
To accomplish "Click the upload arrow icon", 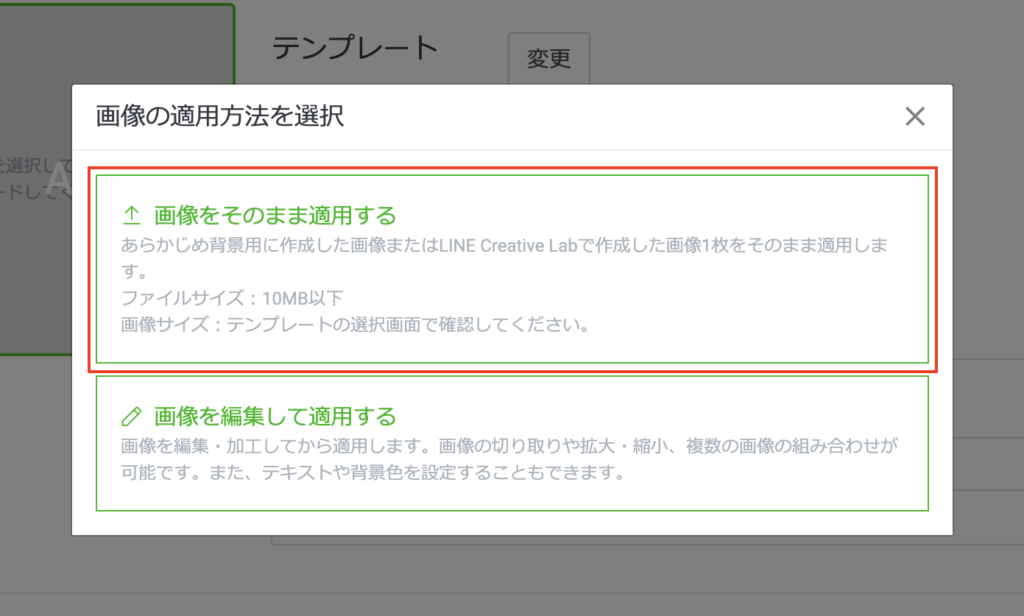I will coord(131,216).
